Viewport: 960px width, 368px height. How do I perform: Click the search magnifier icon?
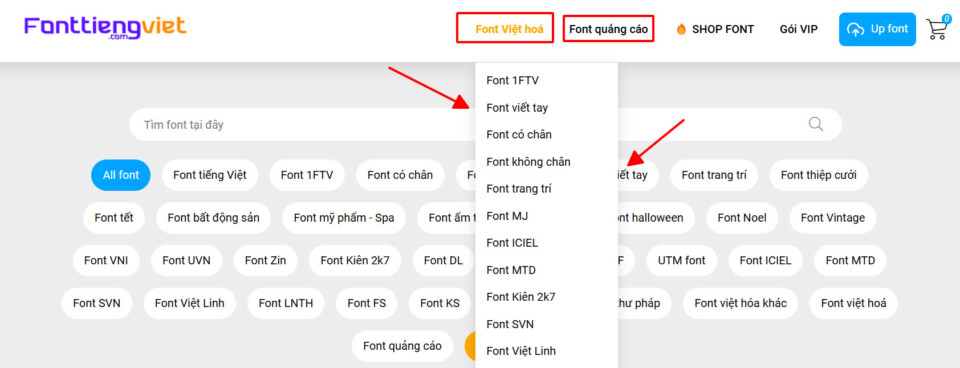(816, 124)
